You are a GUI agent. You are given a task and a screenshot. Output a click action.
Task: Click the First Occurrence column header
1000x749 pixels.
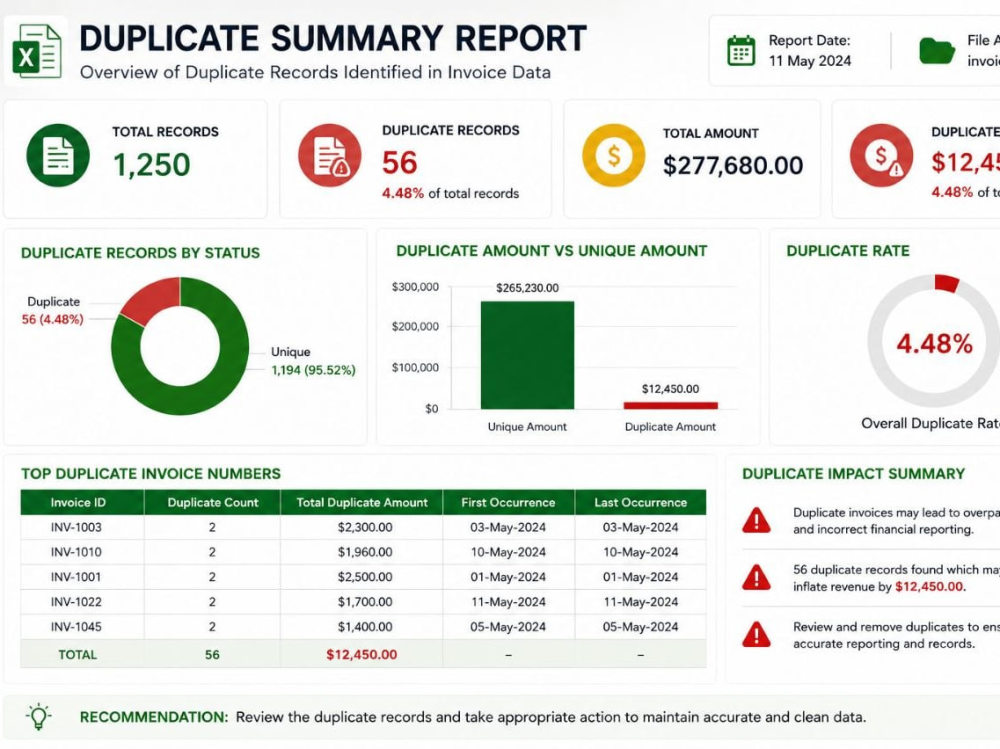point(508,502)
